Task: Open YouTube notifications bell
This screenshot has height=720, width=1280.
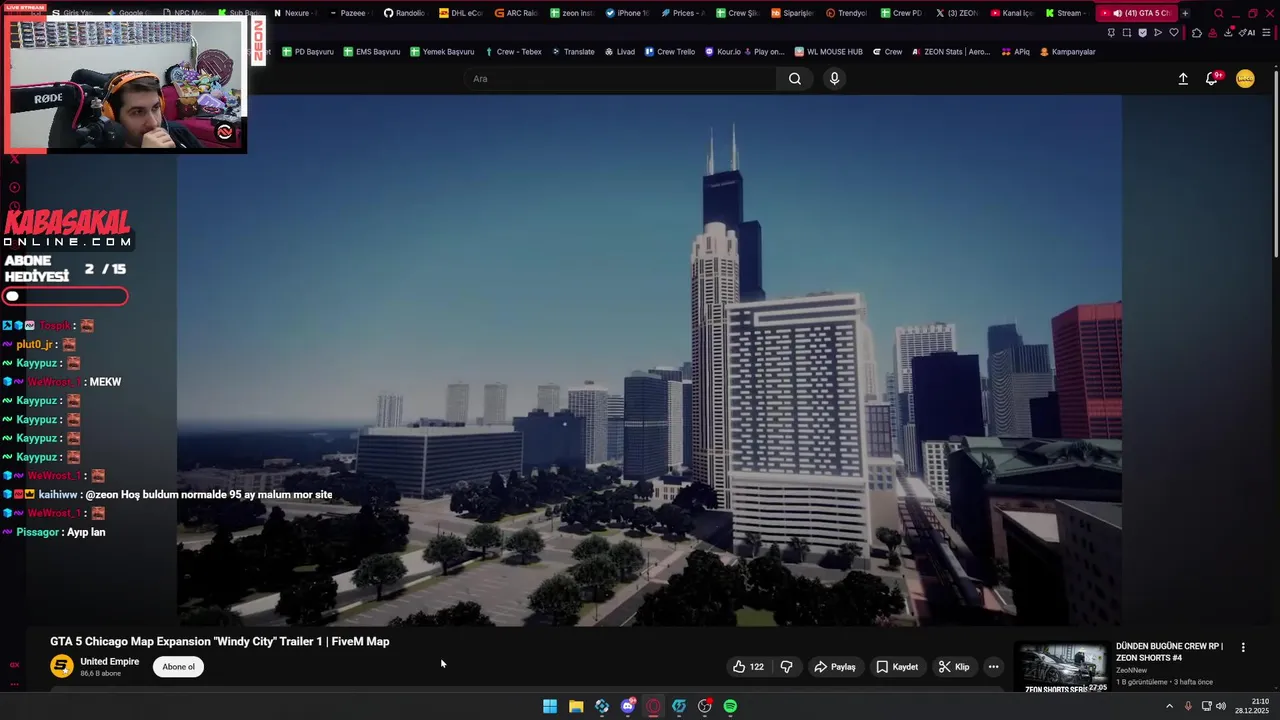Action: (1212, 79)
